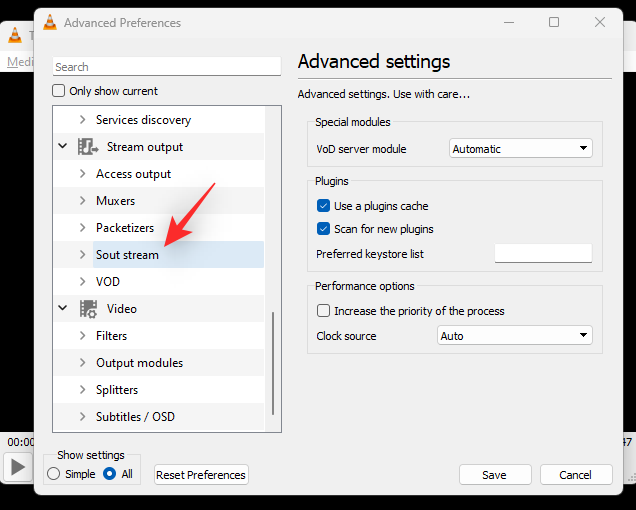Screen dimensions: 636x510
Task: Expand the Sout stream chevron
Action: point(83,254)
